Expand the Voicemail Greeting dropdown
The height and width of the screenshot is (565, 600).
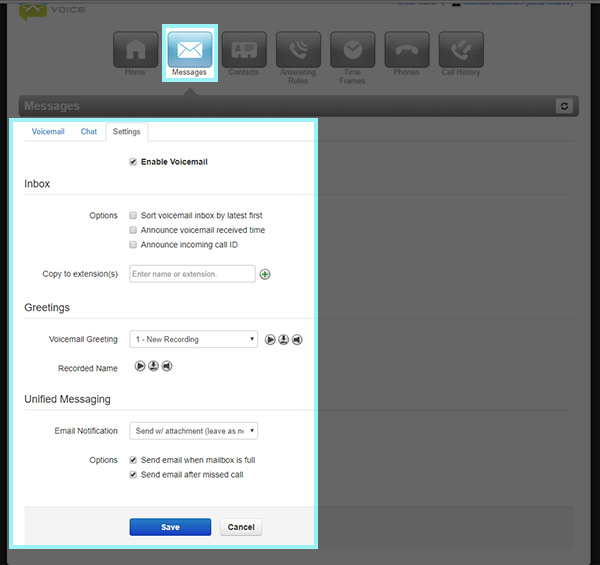click(194, 340)
